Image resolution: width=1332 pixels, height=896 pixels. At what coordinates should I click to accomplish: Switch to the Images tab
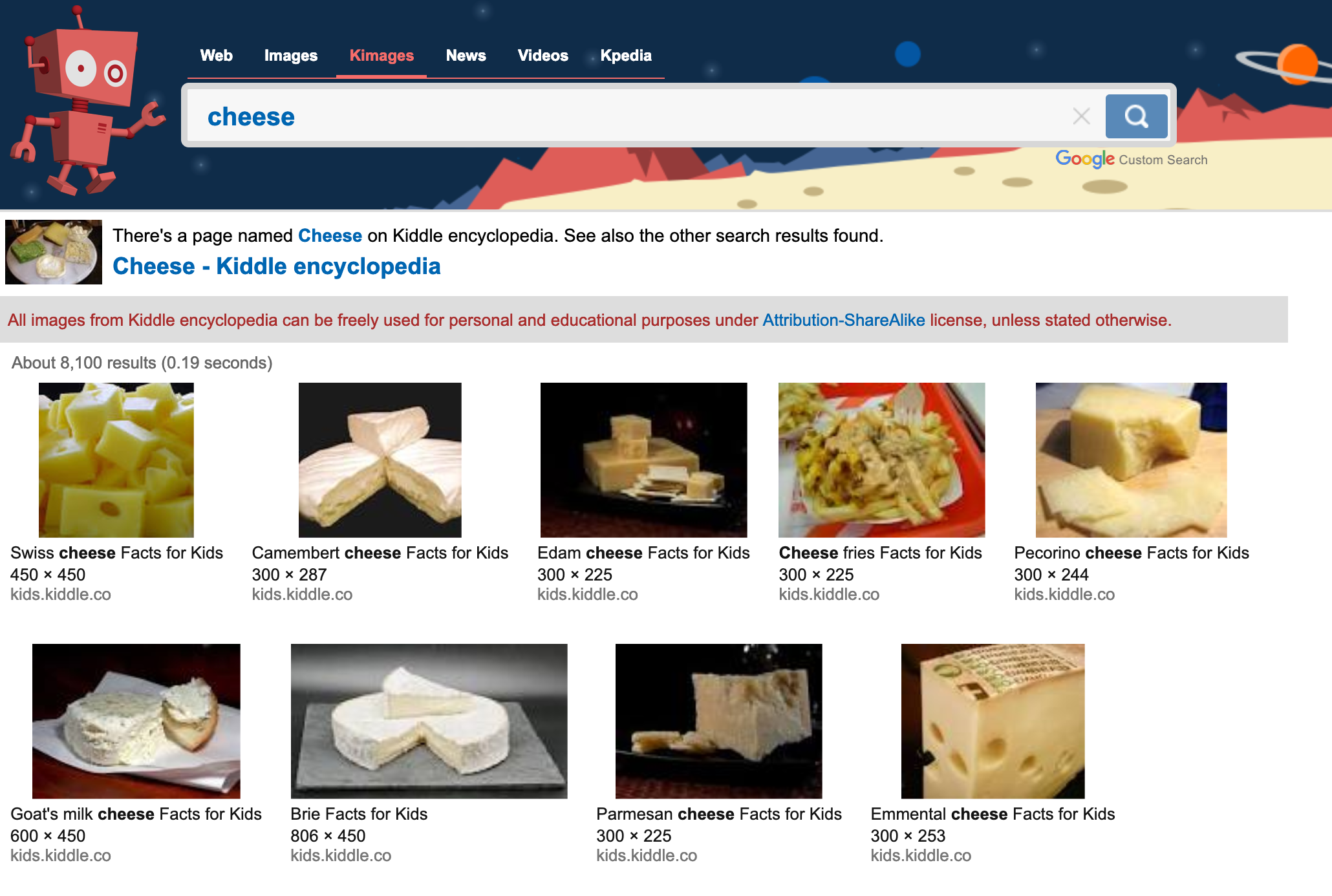point(290,56)
